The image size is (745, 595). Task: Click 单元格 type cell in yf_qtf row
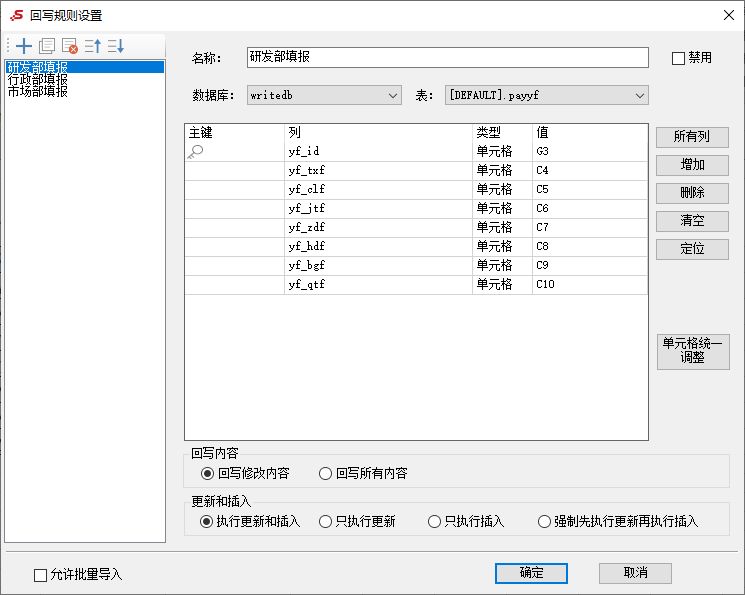pyautogui.click(x=502, y=285)
